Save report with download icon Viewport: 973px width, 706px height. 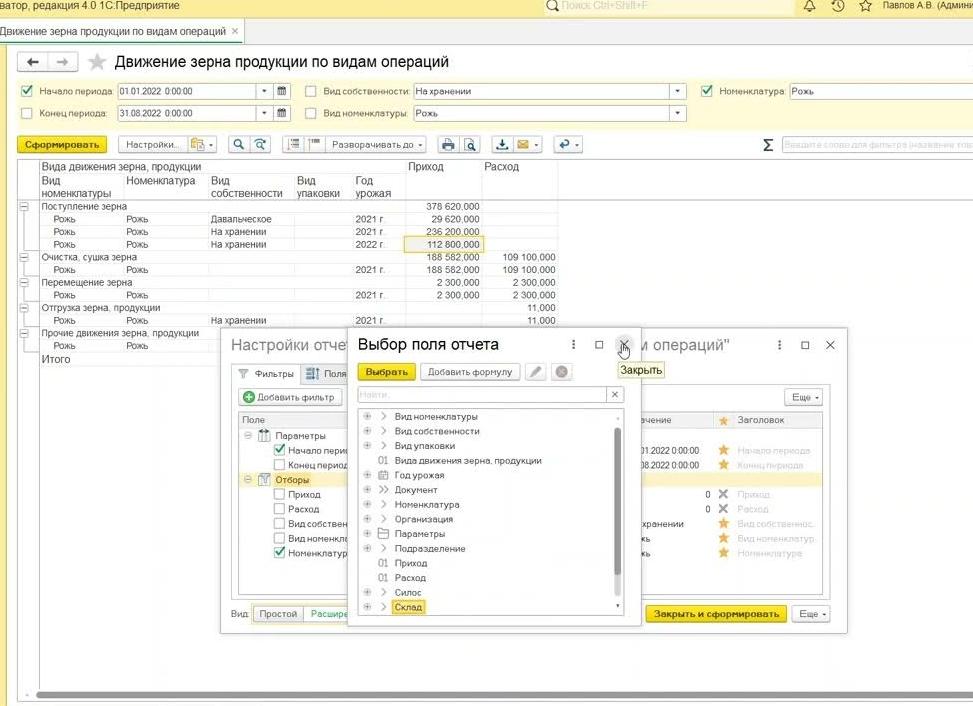(502, 145)
